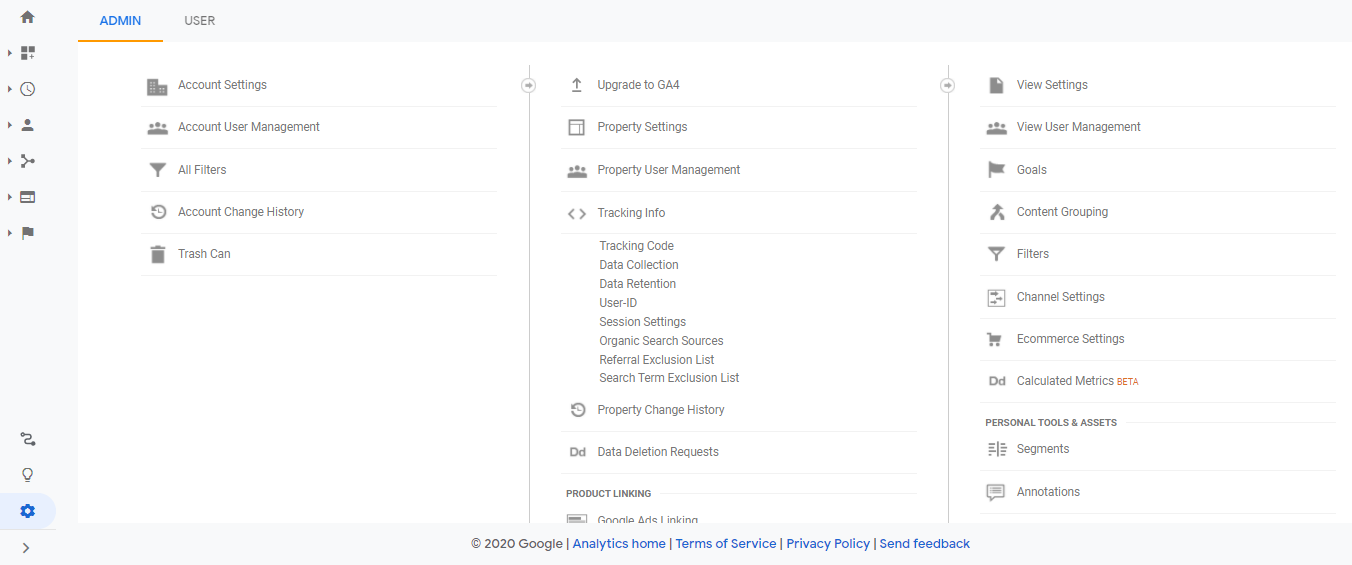Click the arrow between Account and Property columns
The width and height of the screenshot is (1352, 565).
(529, 86)
